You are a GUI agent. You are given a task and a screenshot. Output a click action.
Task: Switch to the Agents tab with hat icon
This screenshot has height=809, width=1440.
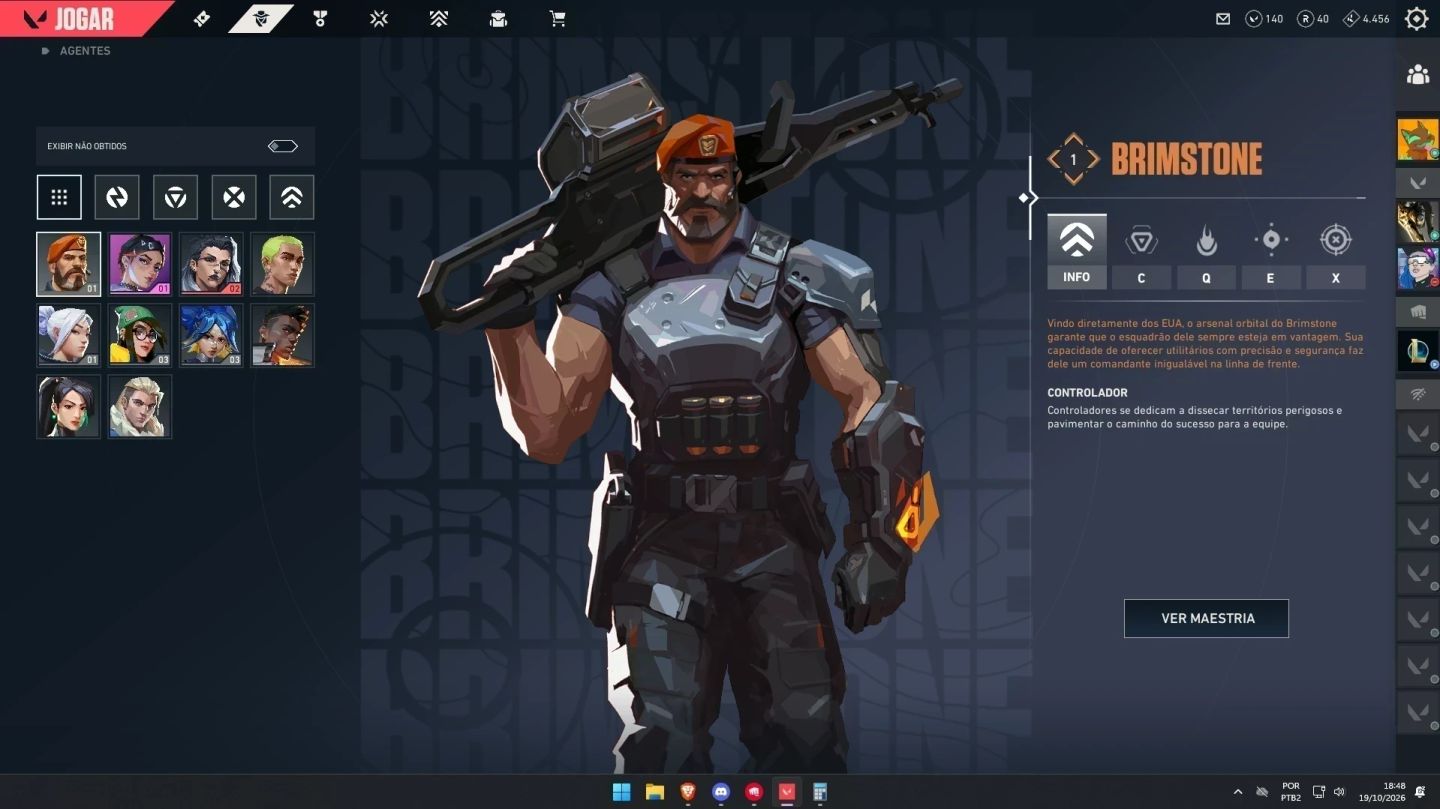tap(261, 19)
